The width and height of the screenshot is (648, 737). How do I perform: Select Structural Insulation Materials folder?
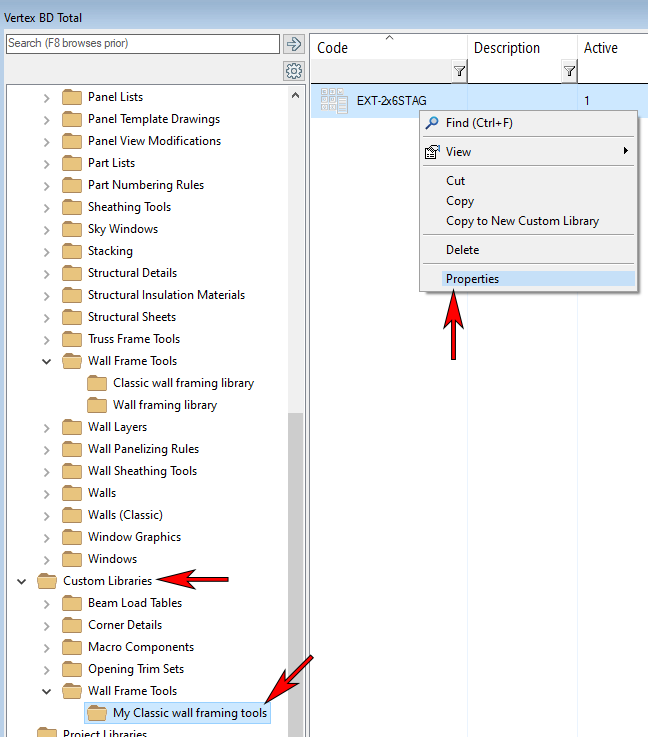pyautogui.click(x=166, y=295)
